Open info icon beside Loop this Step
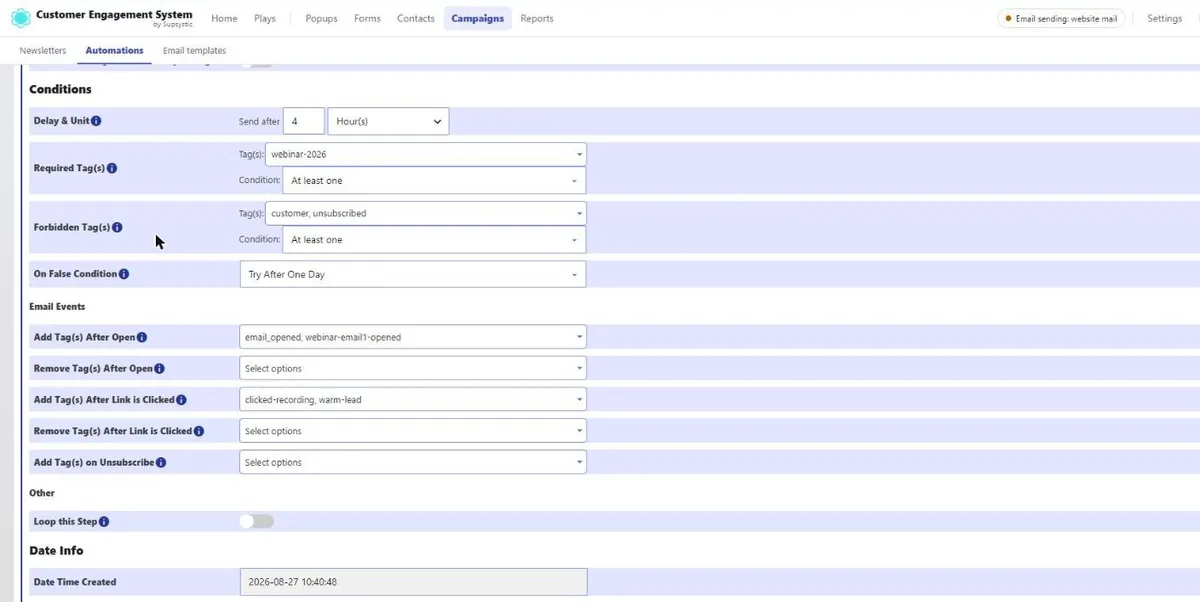Viewport: 1200px width, 602px height. (104, 521)
